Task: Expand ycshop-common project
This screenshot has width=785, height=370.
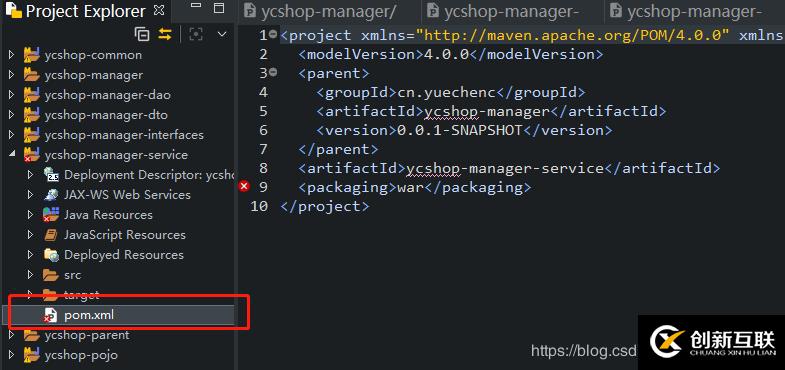Action: coord(12,55)
